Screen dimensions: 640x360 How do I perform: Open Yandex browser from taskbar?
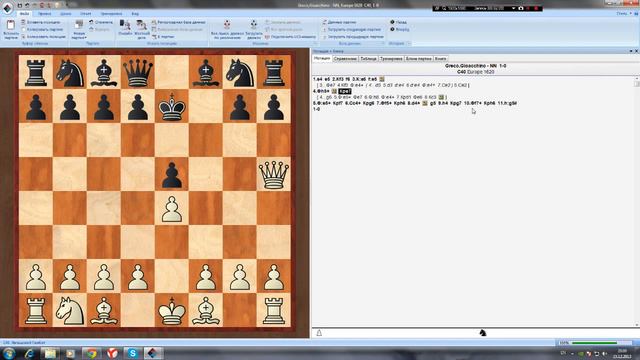click(x=112, y=353)
